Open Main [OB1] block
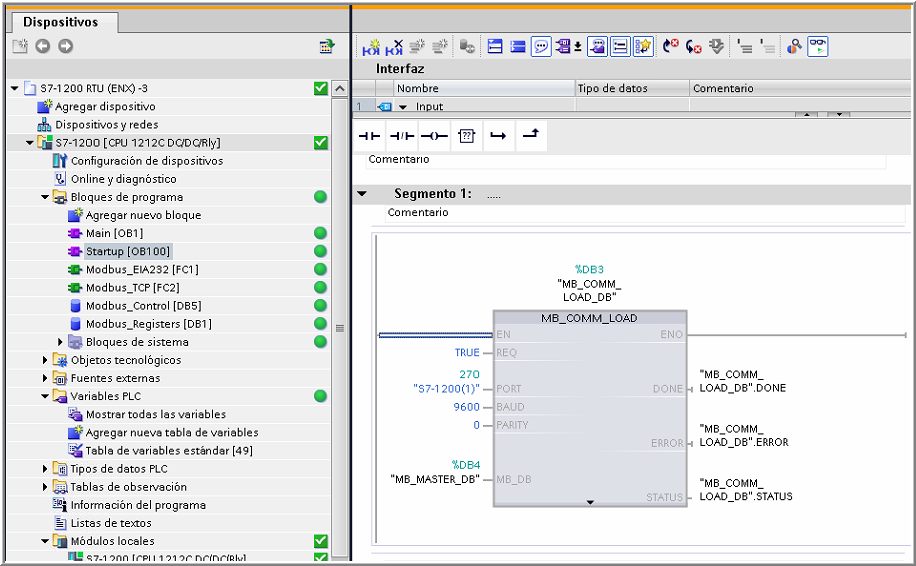 point(114,233)
